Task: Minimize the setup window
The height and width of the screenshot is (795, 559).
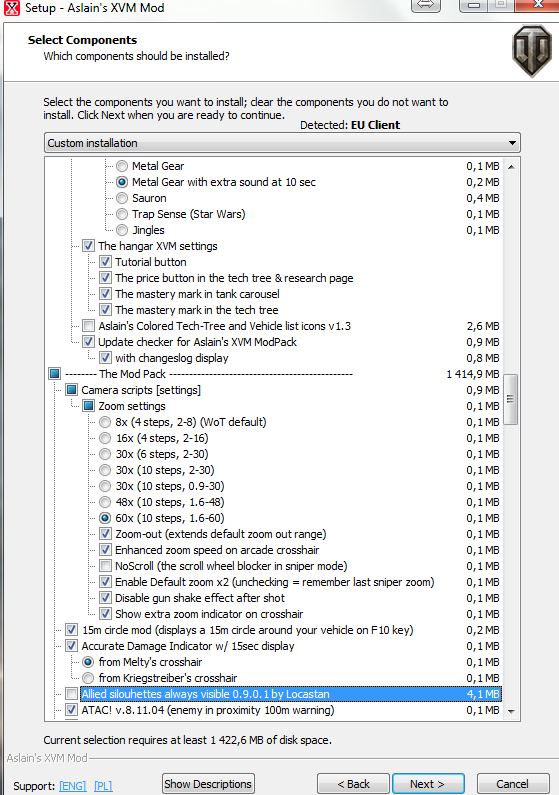Action: (474, 5)
